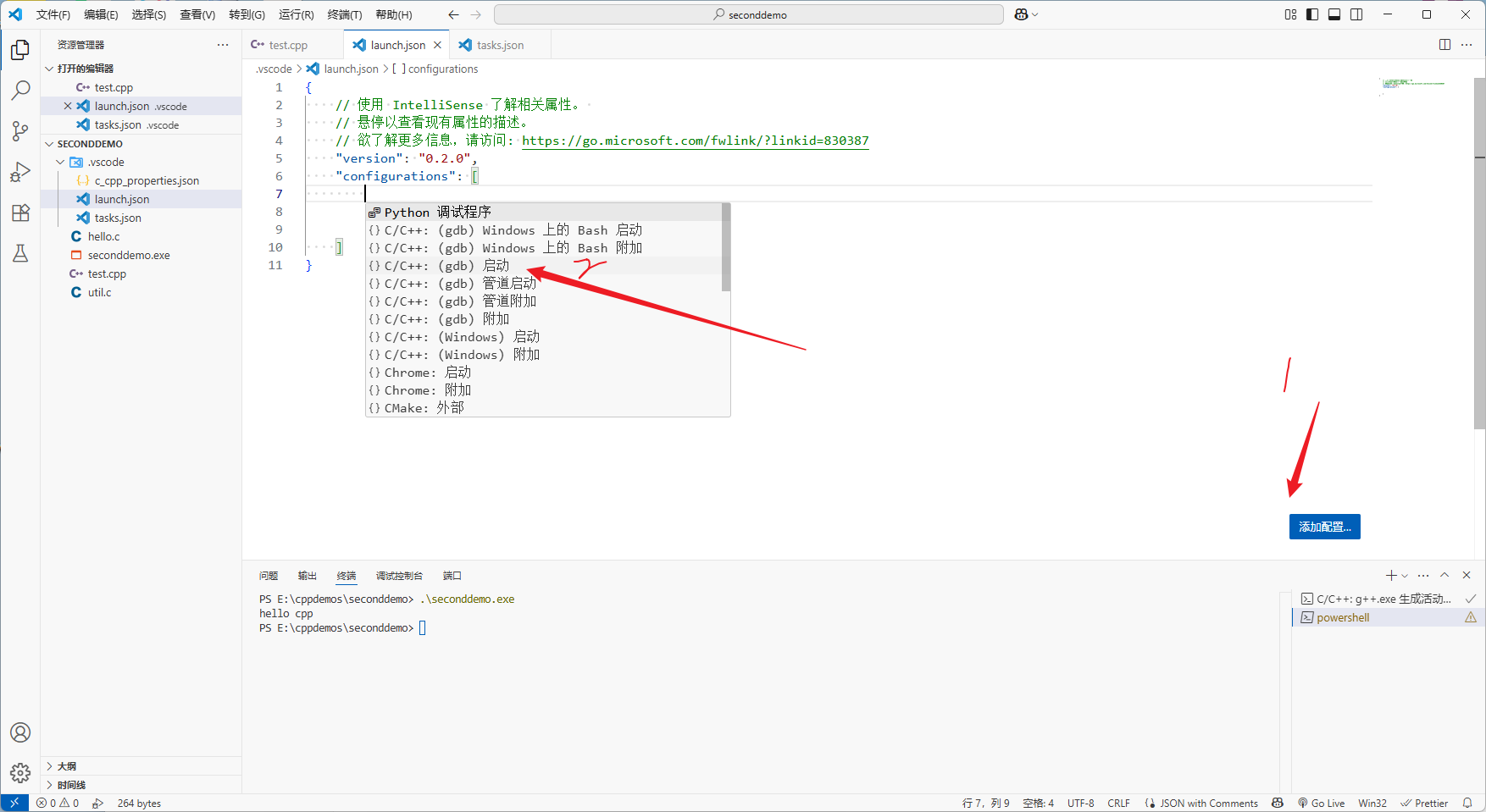
Task: Select the Python debugger suggestion
Action: pyautogui.click(x=543, y=213)
